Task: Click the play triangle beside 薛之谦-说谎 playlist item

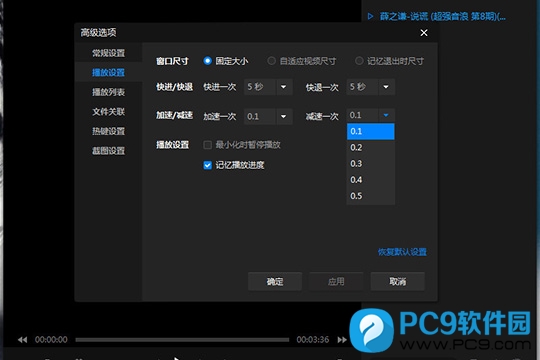Action: tap(370, 16)
